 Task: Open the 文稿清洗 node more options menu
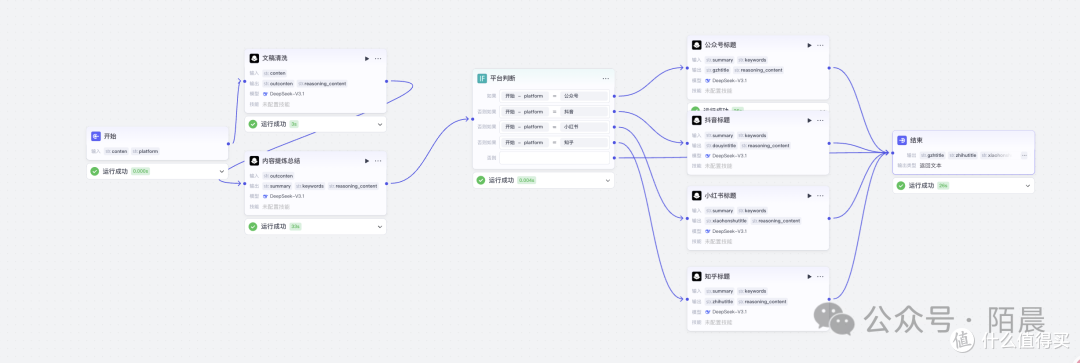click(x=378, y=59)
